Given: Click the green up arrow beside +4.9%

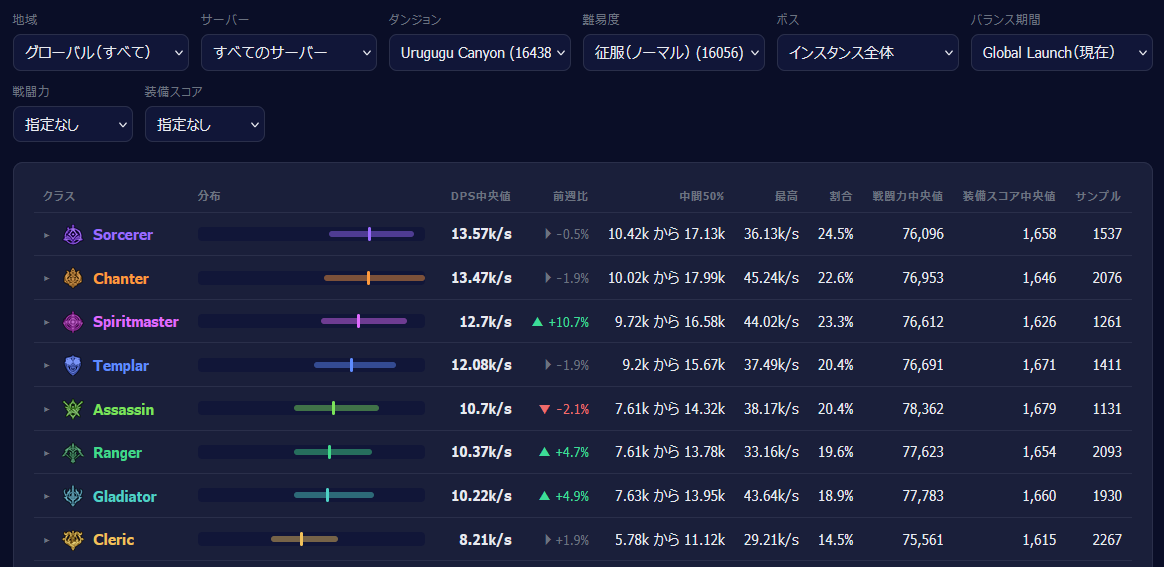Looking at the screenshot, I should 545,496.
